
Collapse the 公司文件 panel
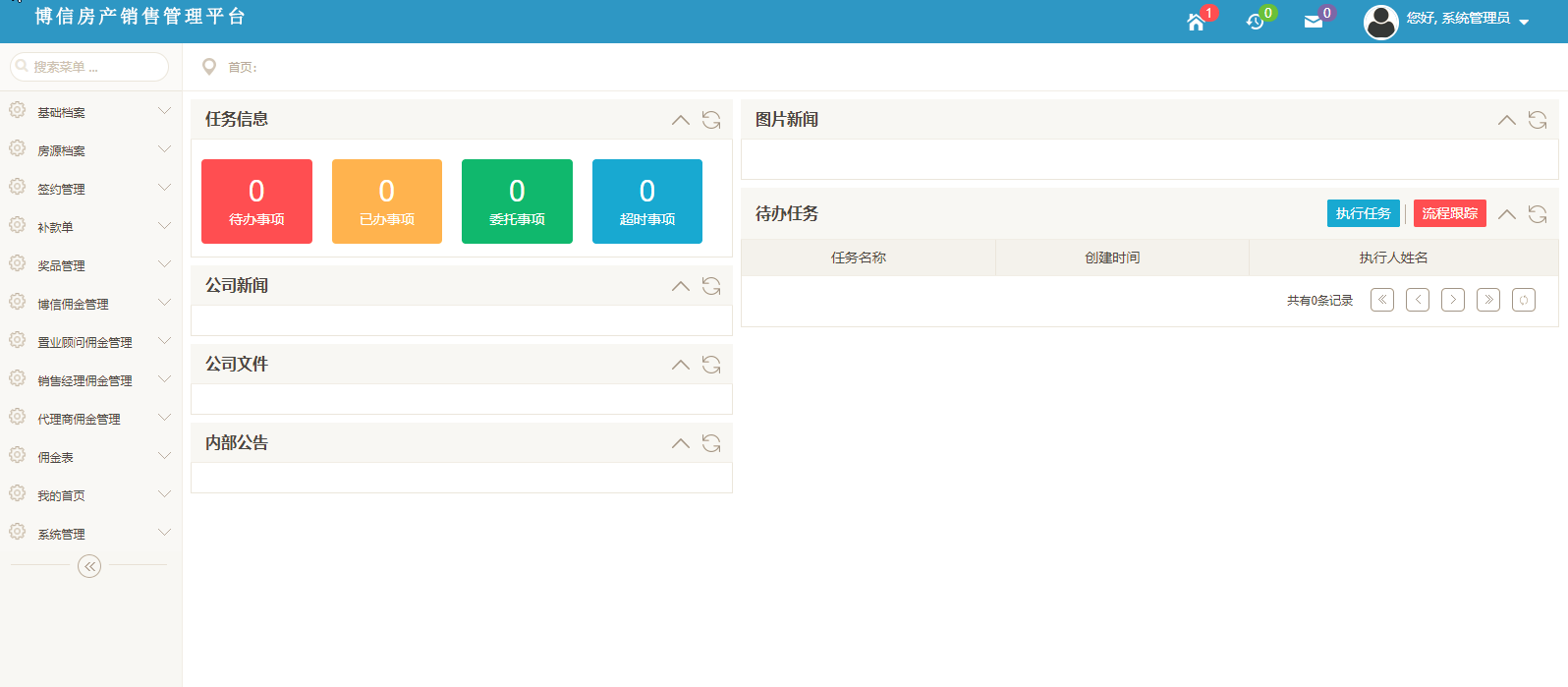680,365
